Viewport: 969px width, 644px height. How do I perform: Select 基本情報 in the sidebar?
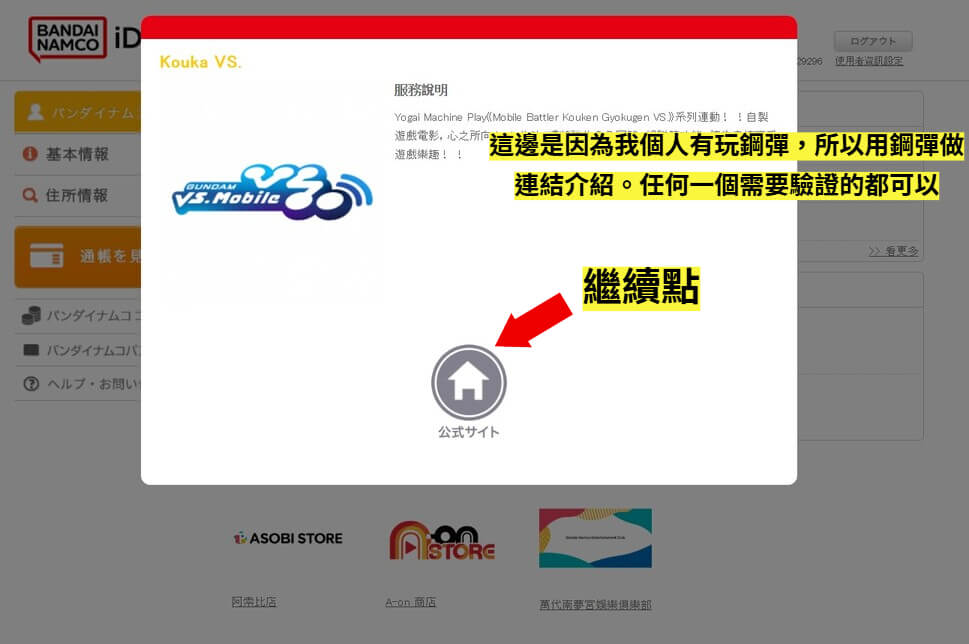pos(78,154)
